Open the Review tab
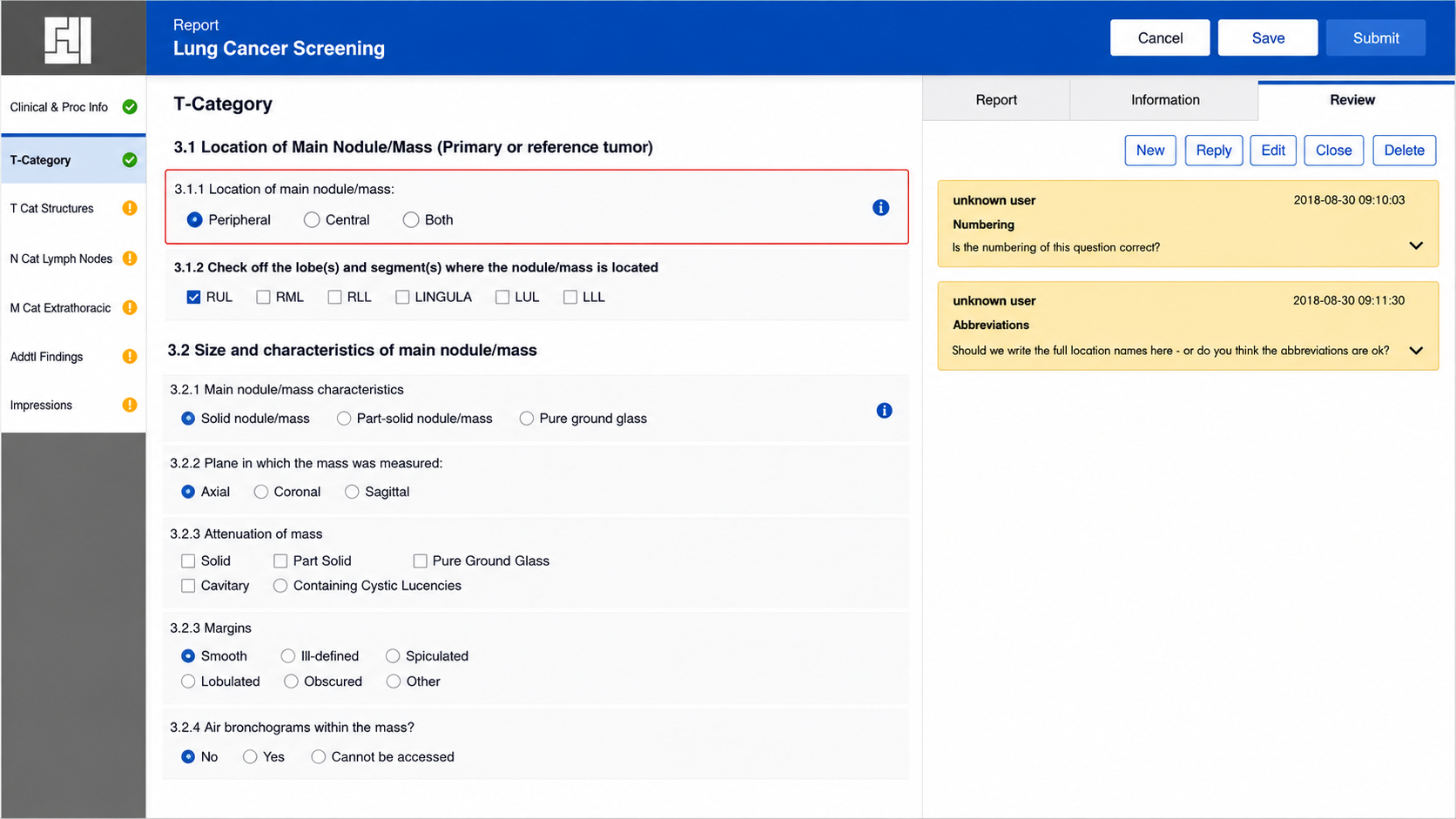 [1352, 100]
